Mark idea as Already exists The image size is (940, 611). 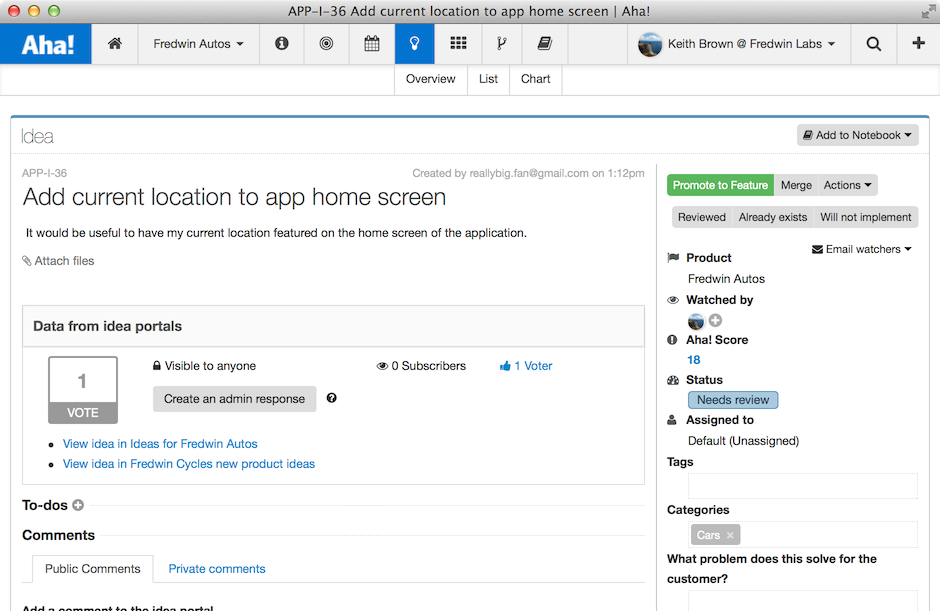[x=773, y=217]
